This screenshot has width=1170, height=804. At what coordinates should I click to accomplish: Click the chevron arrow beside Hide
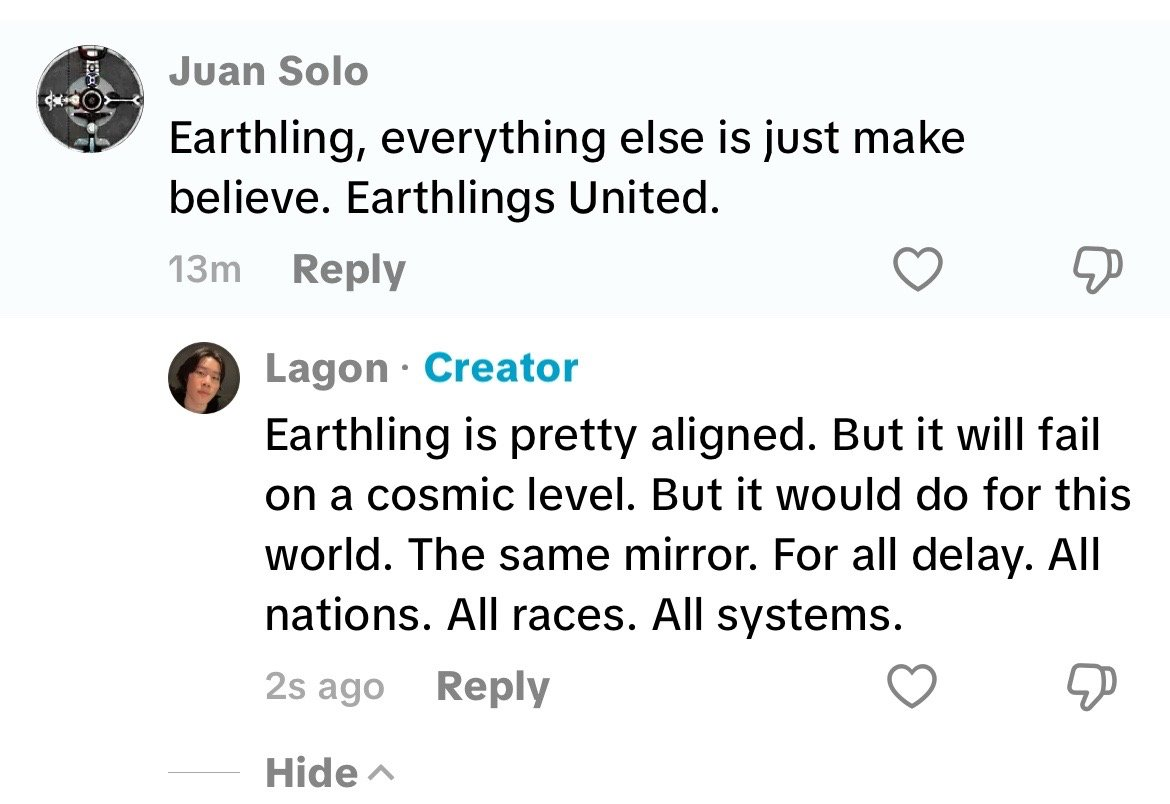pyautogui.click(x=381, y=773)
